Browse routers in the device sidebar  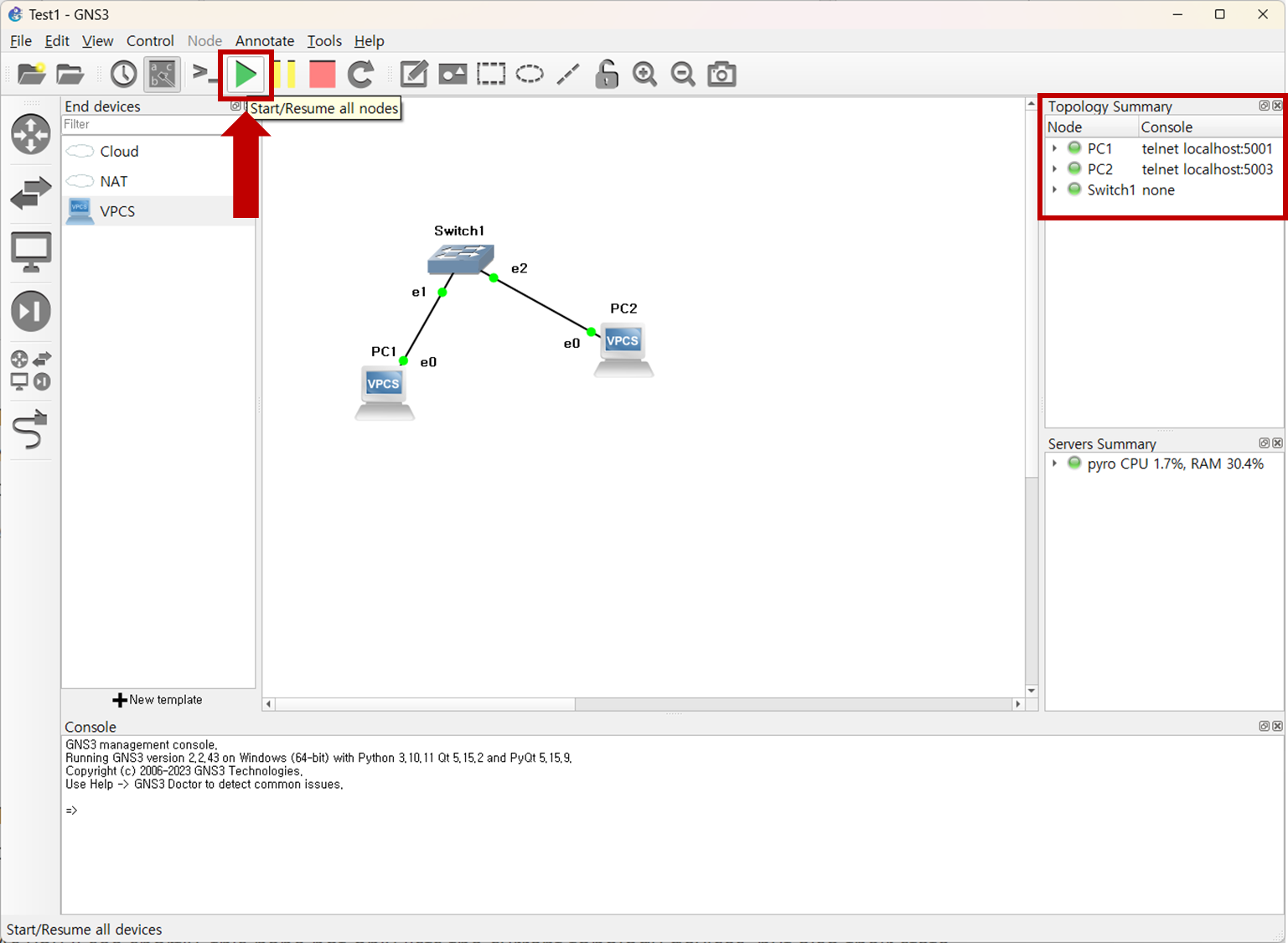click(31, 135)
